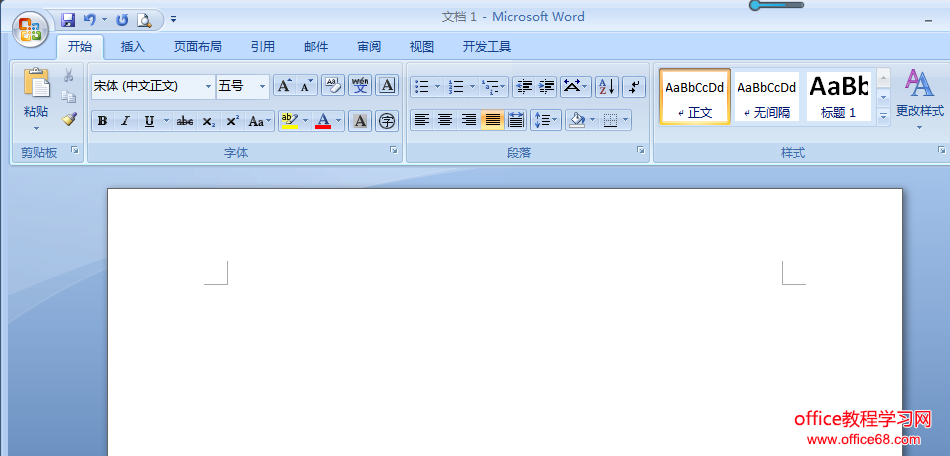Cut selection with scissors icon
Viewport: 950px width, 456px height.
[68, 75]
